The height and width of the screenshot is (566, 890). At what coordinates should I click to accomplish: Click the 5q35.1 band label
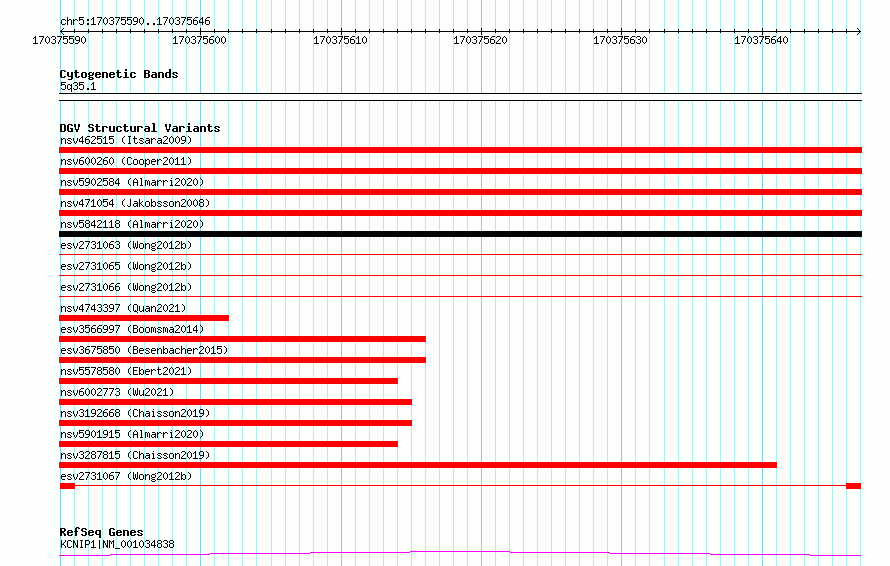78,86
